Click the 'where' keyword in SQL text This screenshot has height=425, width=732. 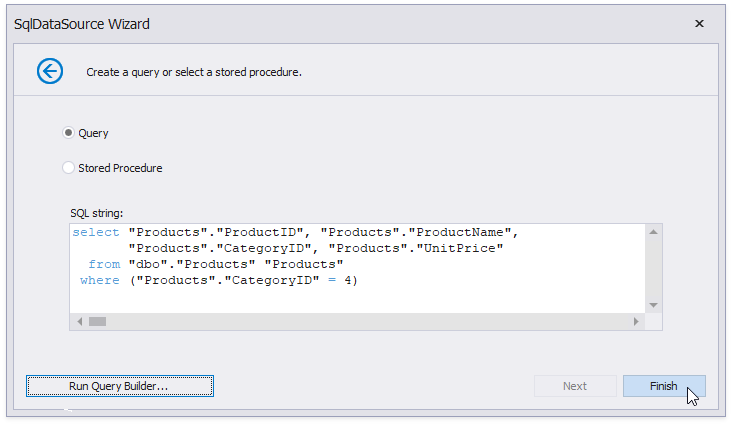tap(100, 280)
